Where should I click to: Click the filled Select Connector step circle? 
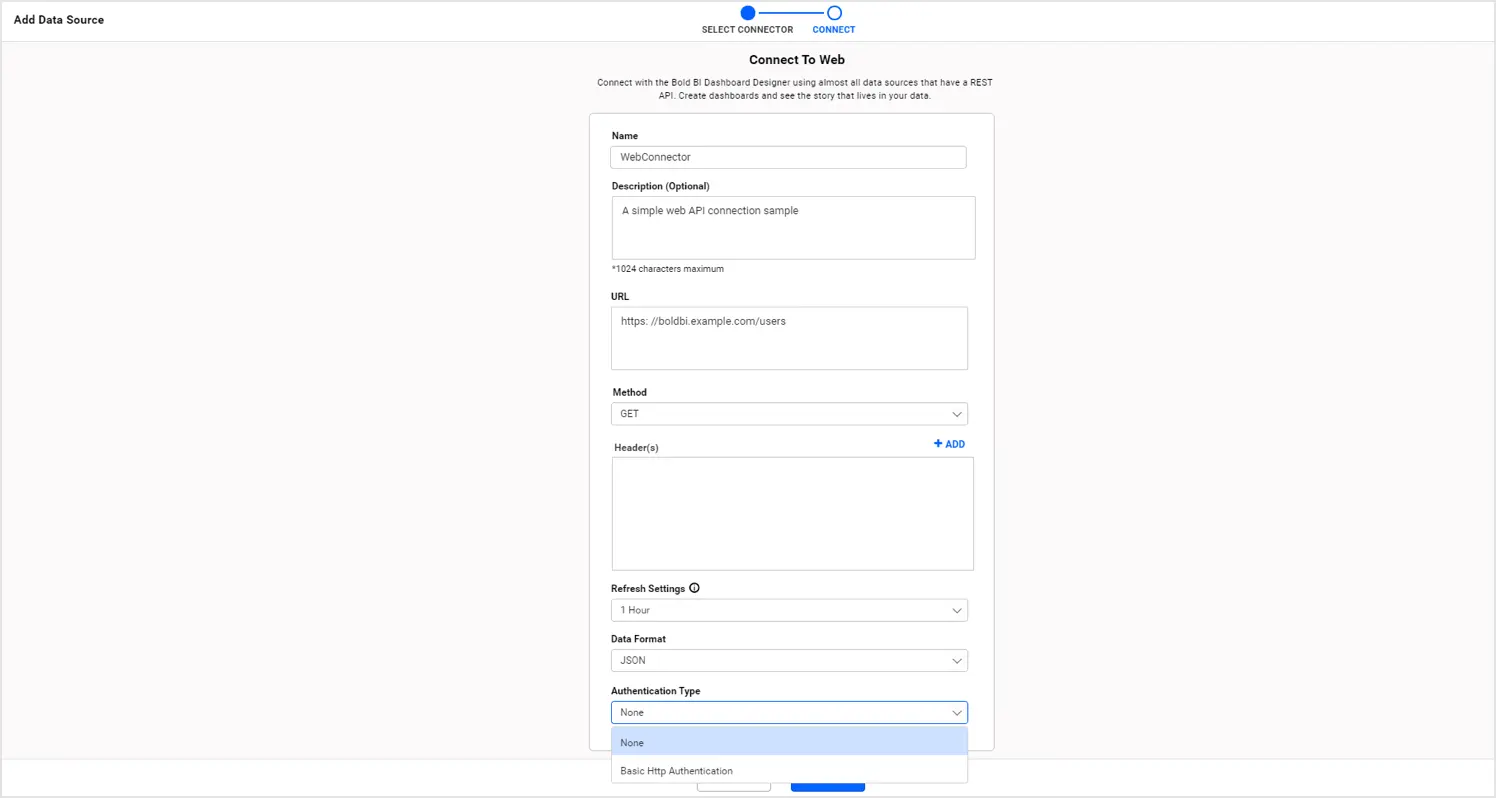(747, 13)
